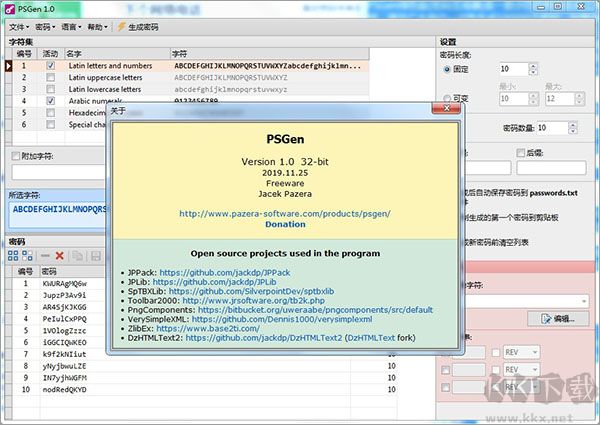Image resolution: width=600 pixels, height=425 pixels.
Task: Open the pazera-software.com psgen link
Action: point(285,213)
